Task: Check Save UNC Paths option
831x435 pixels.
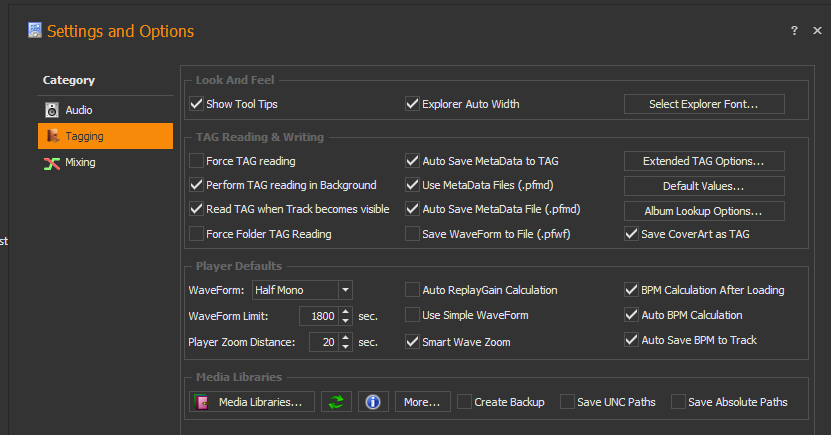Action: [567, 402]
